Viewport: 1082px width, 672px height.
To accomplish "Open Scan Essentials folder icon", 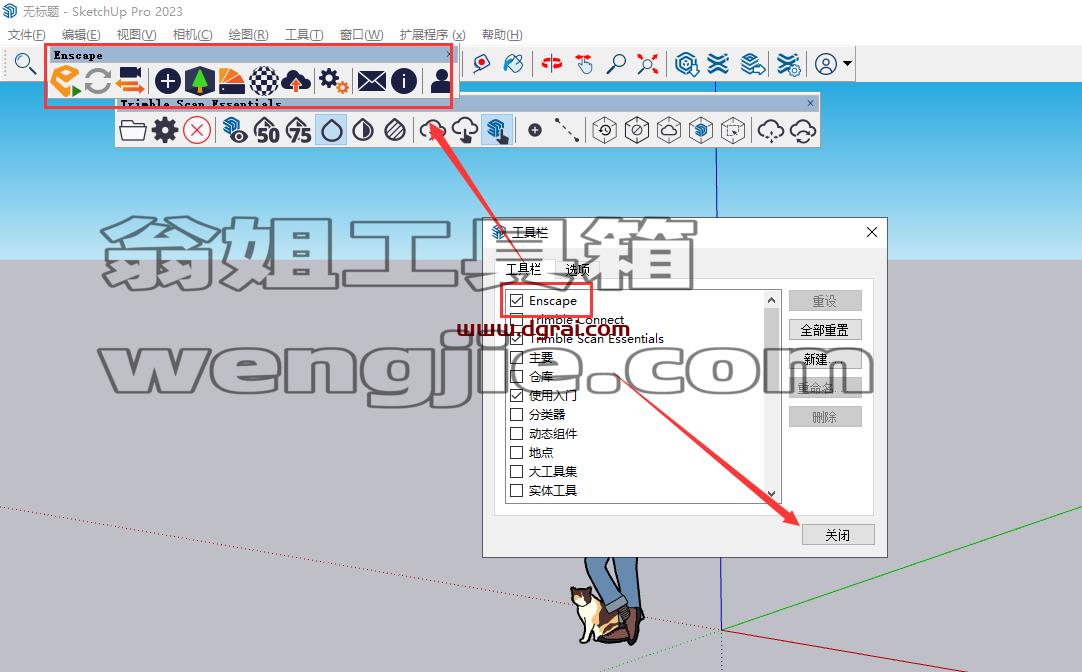I will 132,130.
